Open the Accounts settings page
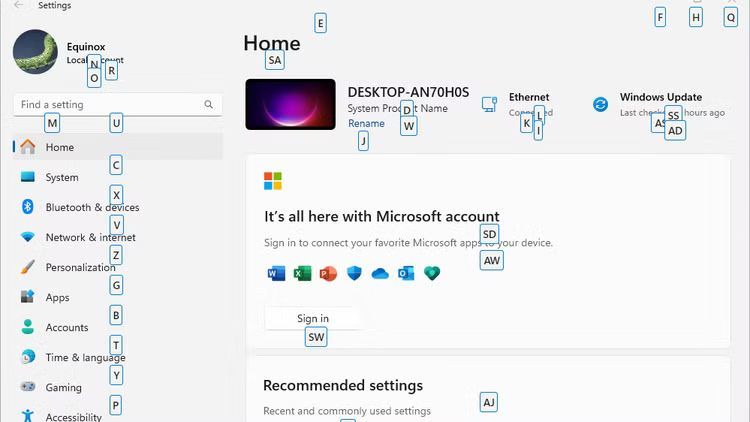 click(x=118, y=327)
